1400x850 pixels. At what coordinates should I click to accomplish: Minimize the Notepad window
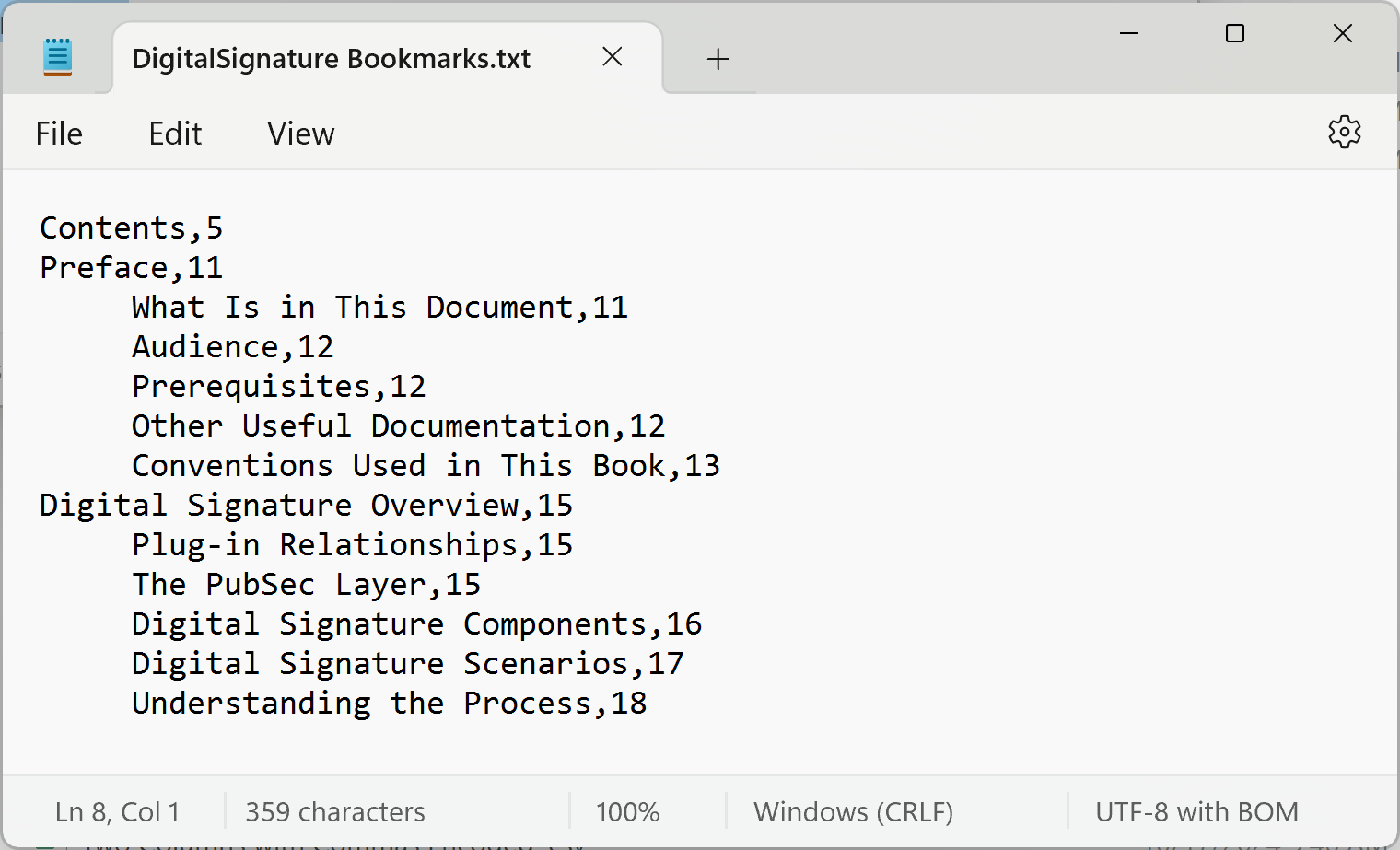click(1129, 34)
